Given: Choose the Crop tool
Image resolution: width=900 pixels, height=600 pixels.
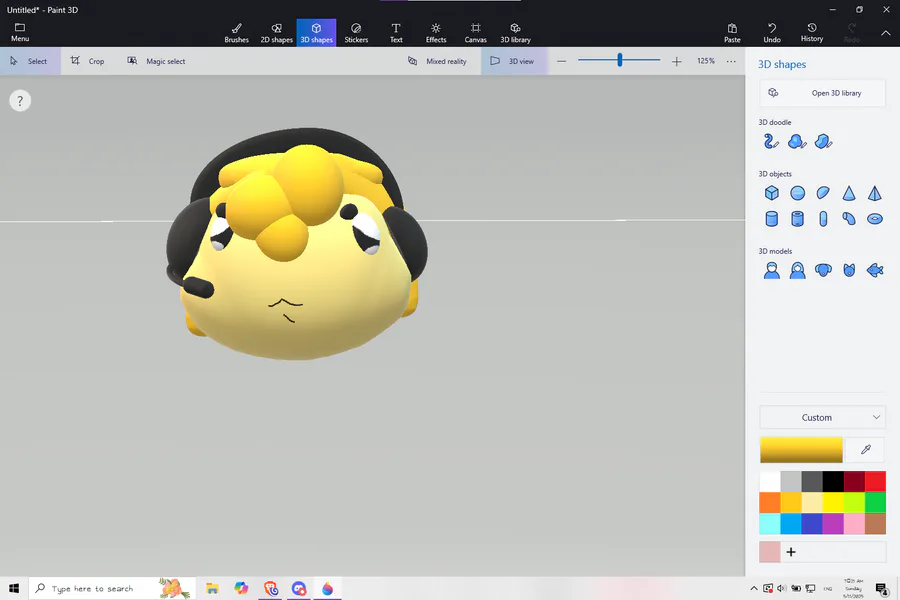Looking at the screenshot, I should click(x=87, y=61).
